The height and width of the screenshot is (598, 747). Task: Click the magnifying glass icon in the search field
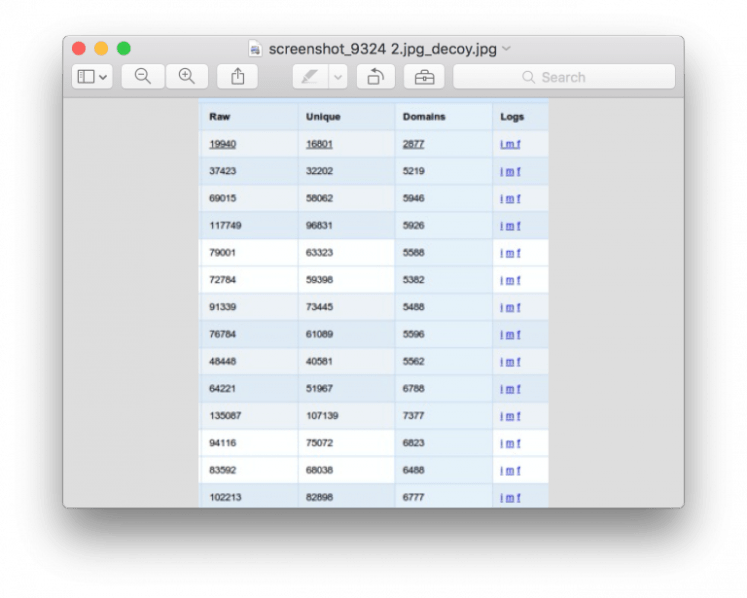coord(528,77)
